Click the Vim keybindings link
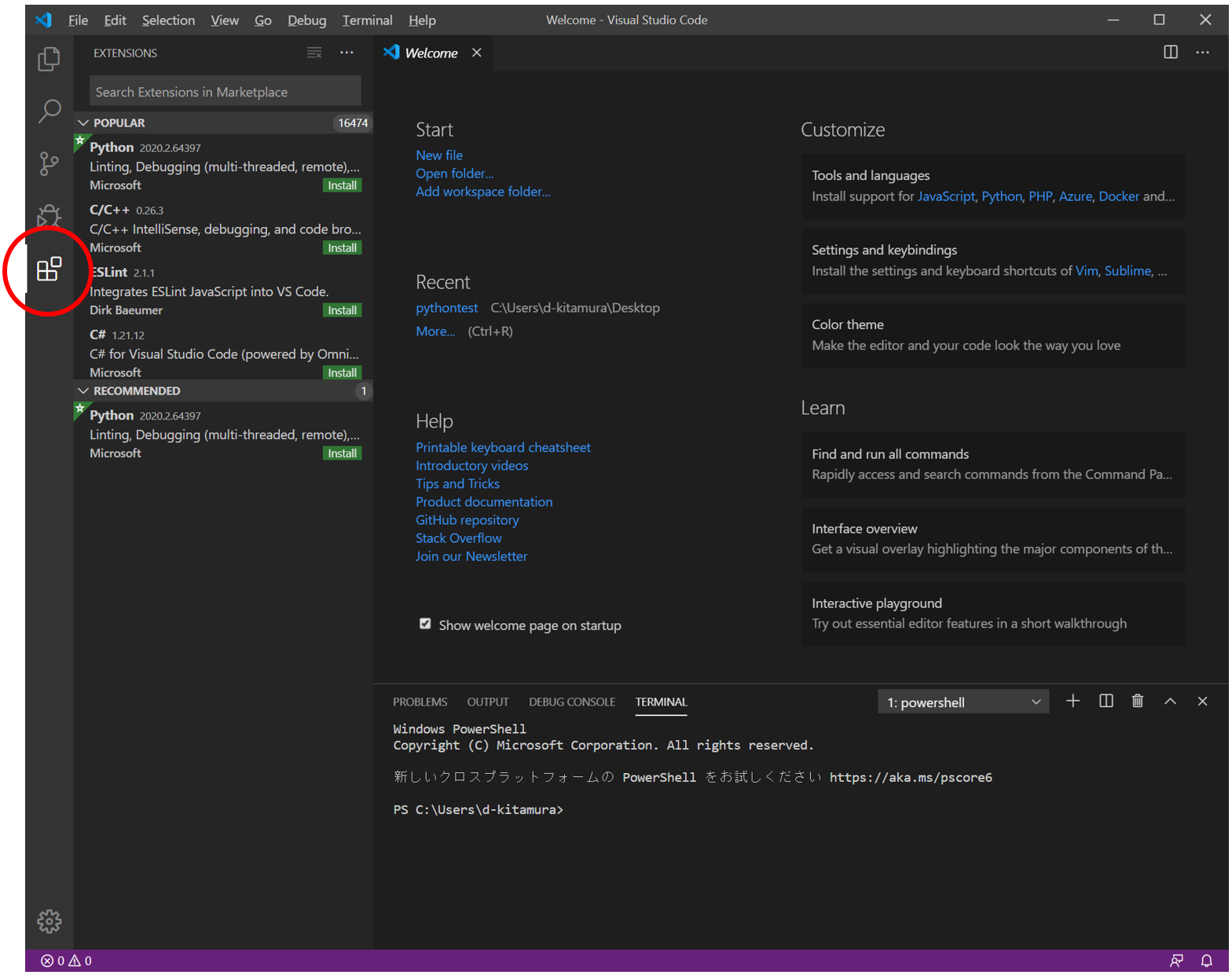This screenshot has height=975, width=1232. pyautogui.click(x=1087, y=271)
